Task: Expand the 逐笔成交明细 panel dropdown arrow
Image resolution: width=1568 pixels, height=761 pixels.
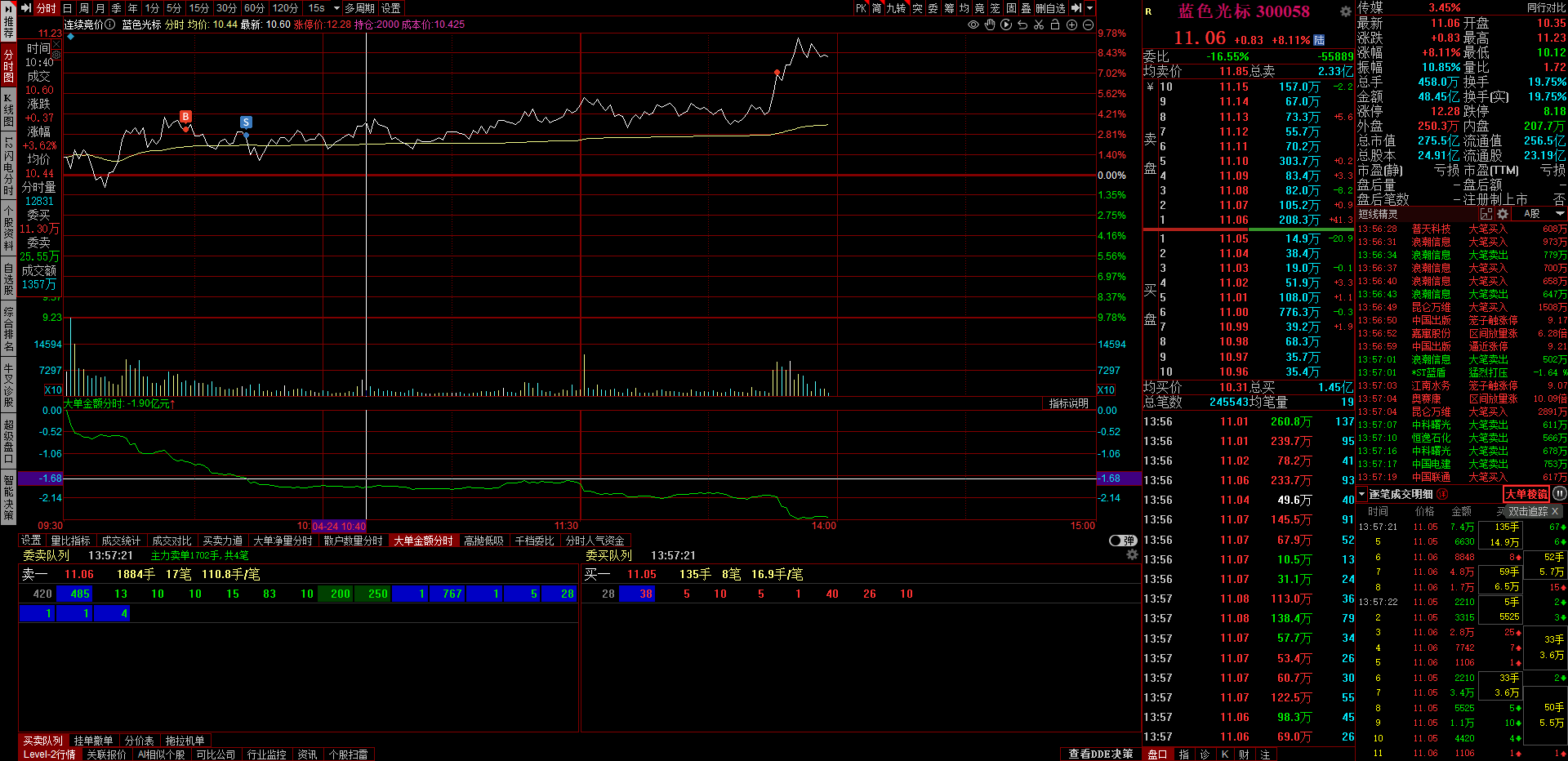Action: 1361,494
